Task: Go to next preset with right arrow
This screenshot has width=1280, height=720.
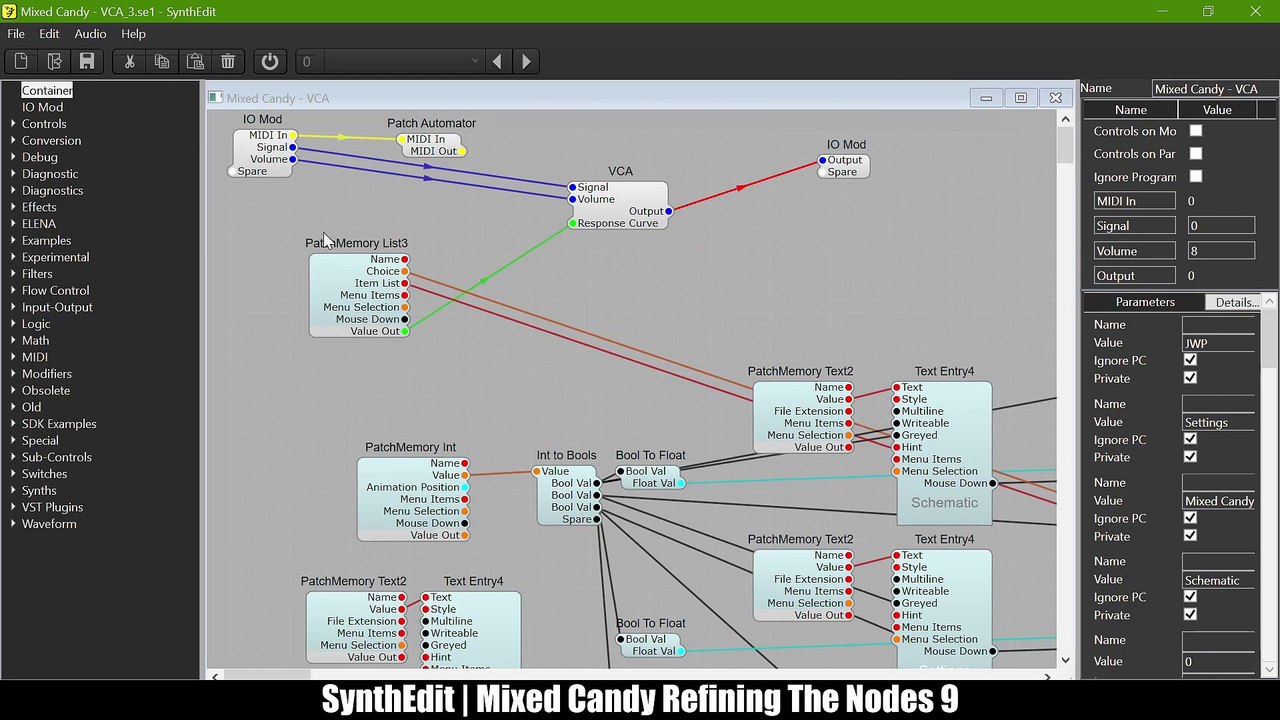Action: point(526,61)
